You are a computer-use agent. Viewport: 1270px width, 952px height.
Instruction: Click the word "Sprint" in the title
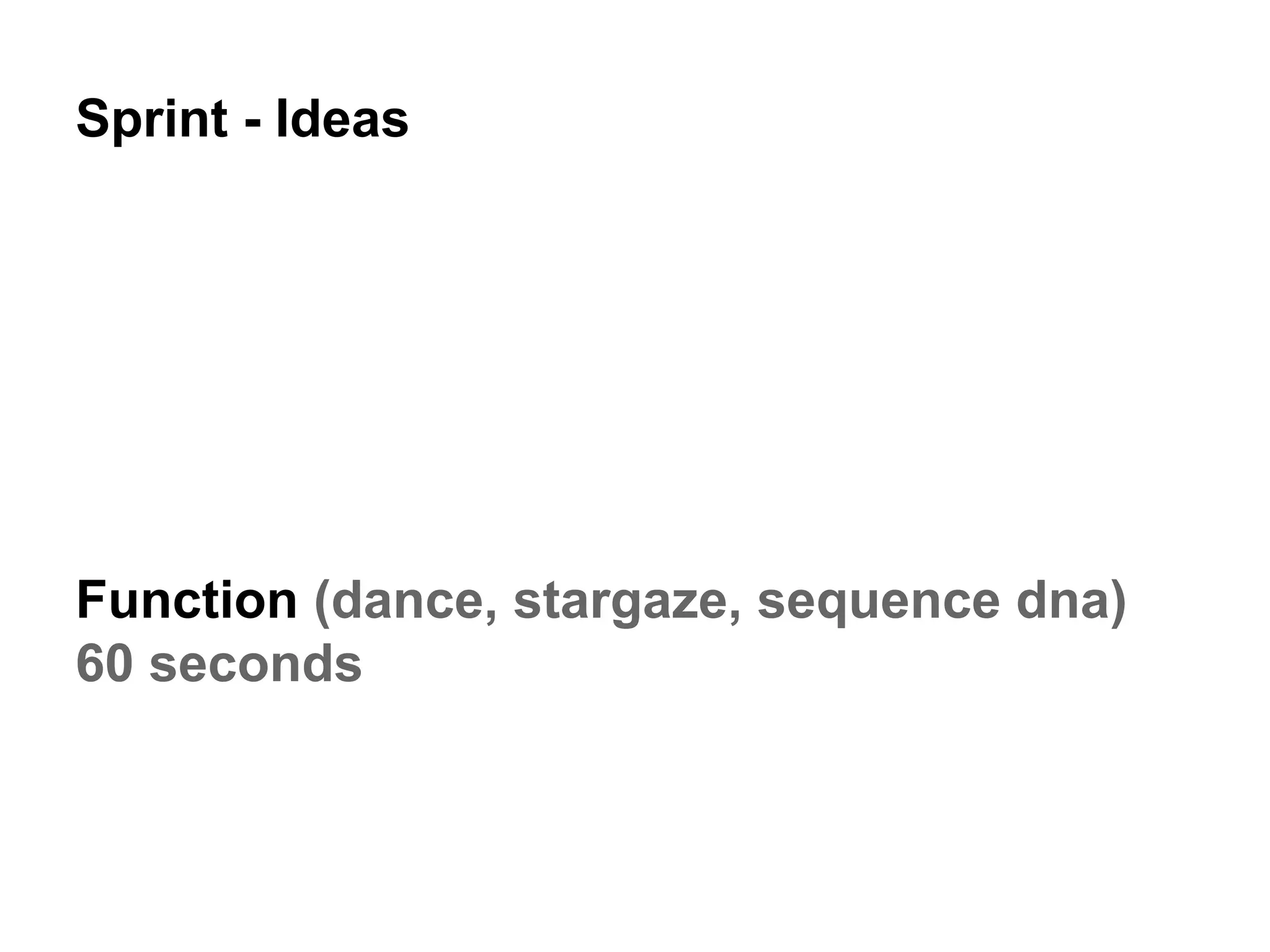pos(151,120)
